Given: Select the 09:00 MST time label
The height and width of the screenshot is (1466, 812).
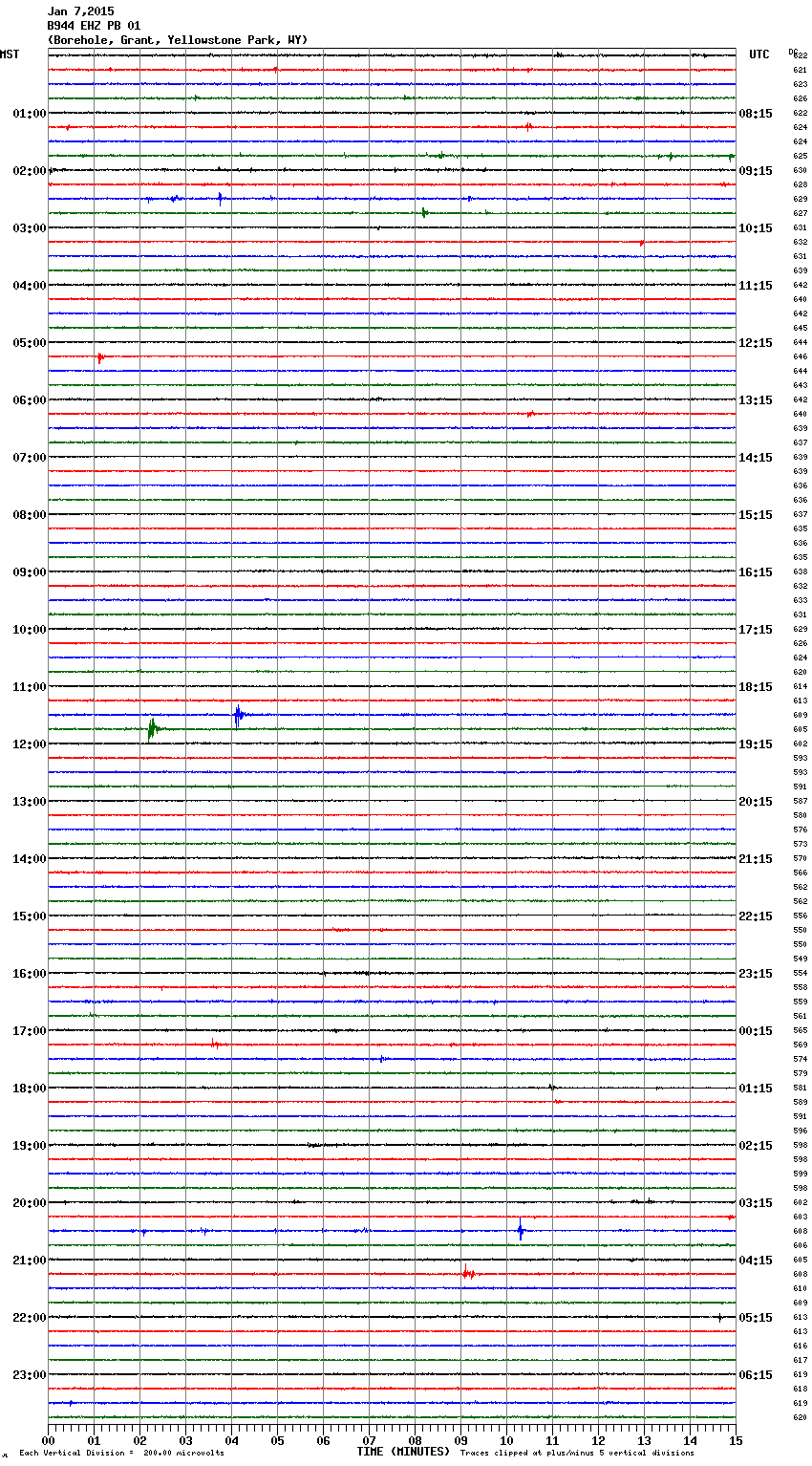Looking at the screenshot, I should pyautogui.click(x=29, y=572).
